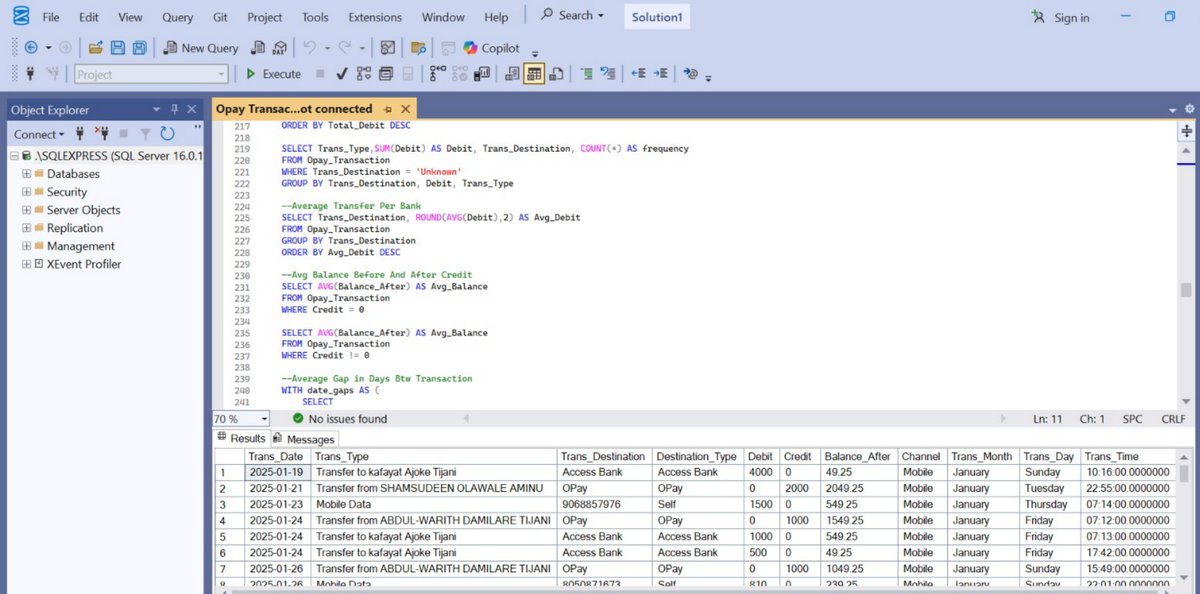Open the Project database combo box
1200x594 pixels.
pyautogui.click(x=151, y=74)
